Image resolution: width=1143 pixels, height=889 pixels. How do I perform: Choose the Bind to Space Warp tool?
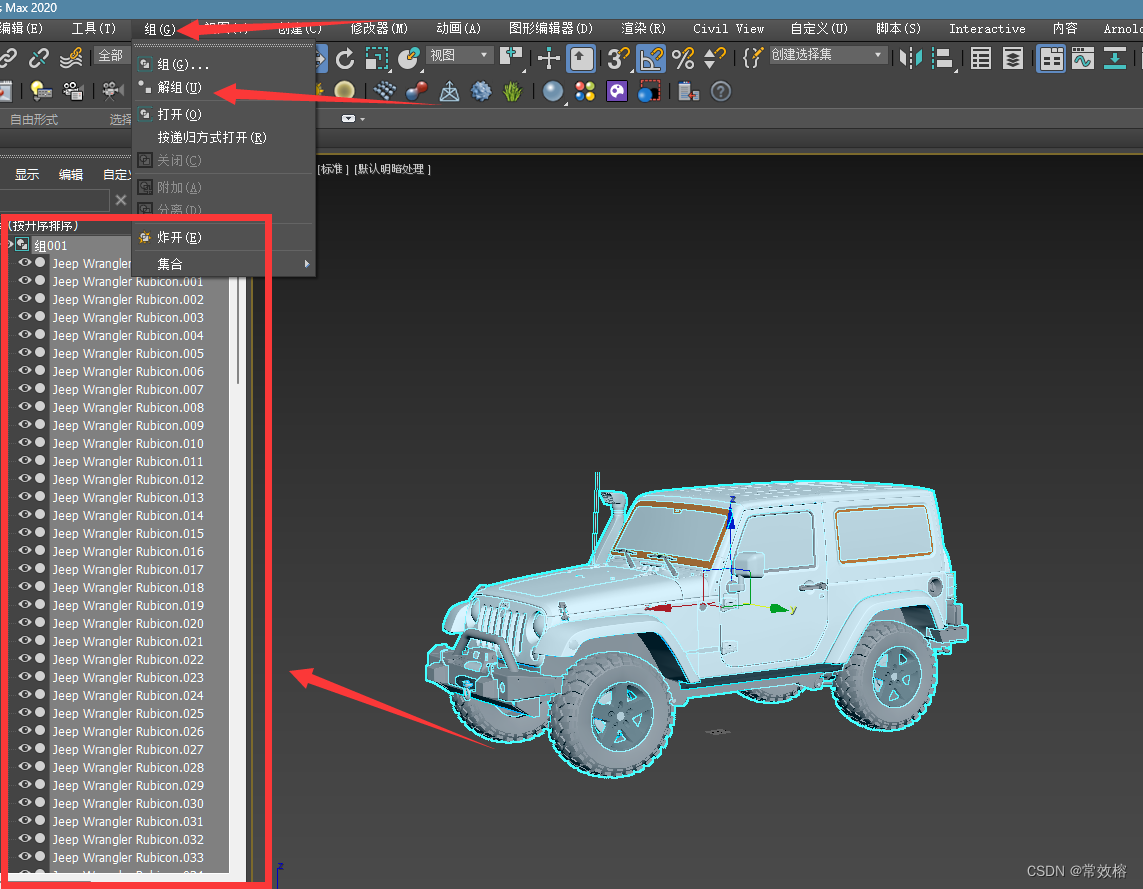click(x=71, y=58)
